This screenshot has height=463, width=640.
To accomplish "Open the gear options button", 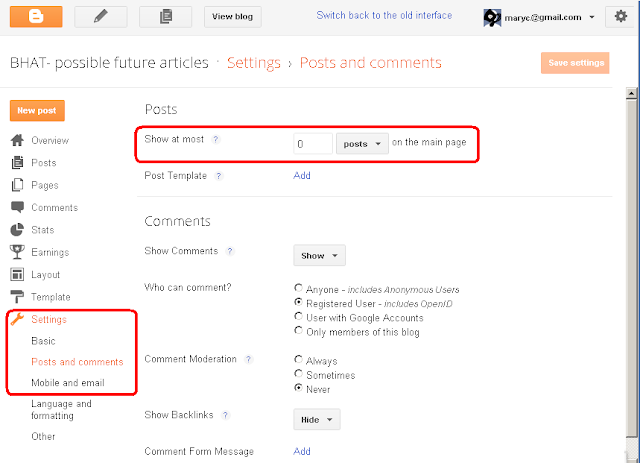I will (x=620, y=17).
